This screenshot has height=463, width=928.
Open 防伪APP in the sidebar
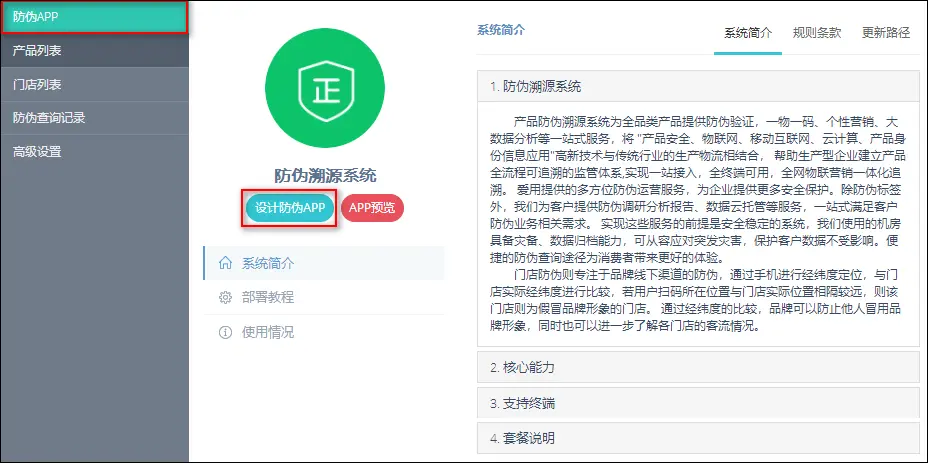94,17
